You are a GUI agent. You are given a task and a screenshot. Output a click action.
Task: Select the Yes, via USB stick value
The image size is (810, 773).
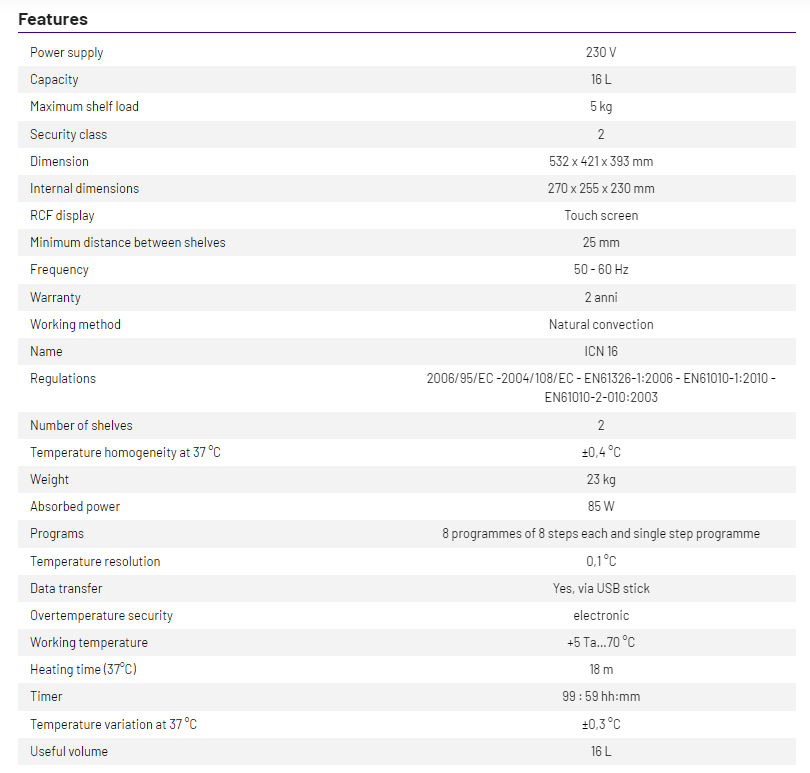601,588
